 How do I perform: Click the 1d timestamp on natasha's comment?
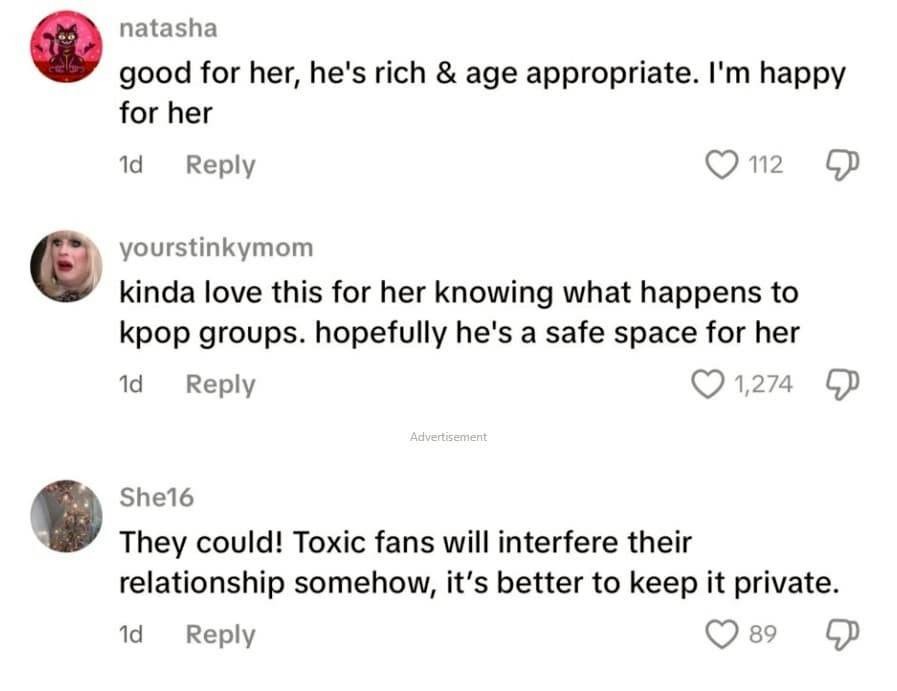click(x=131, y=165)
